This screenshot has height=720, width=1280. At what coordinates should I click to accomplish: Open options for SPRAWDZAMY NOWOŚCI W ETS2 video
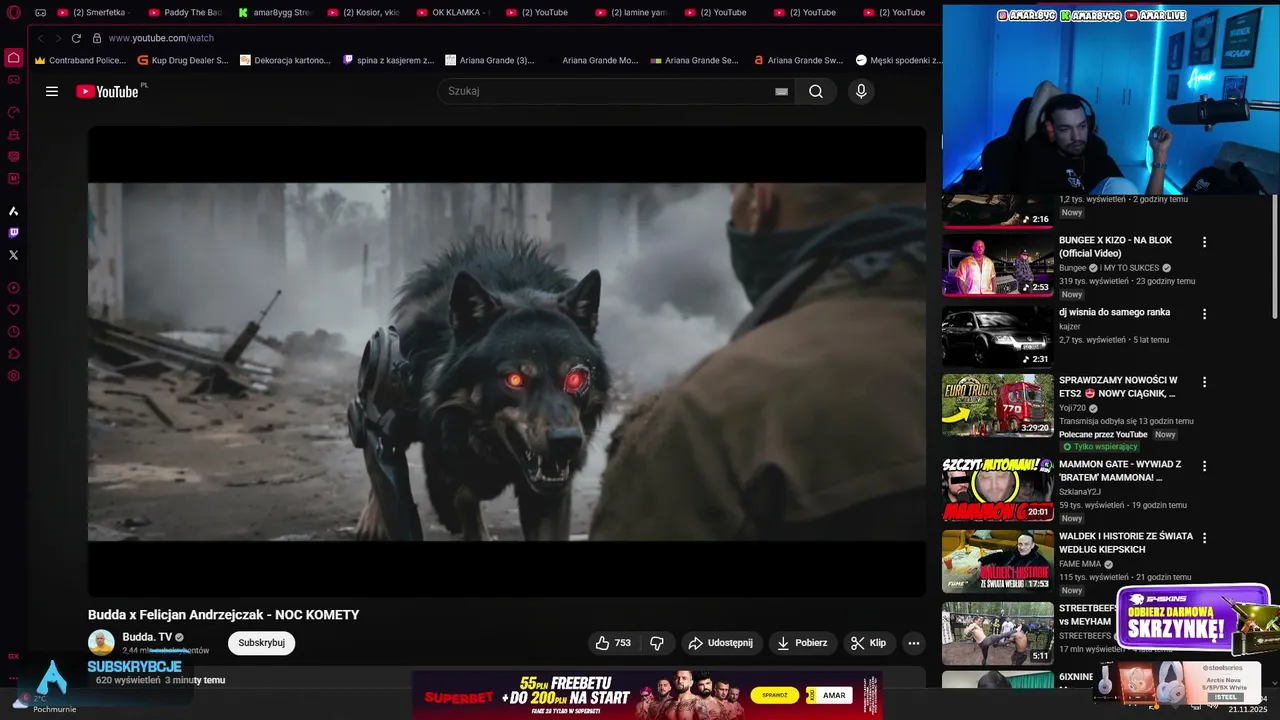coord(1204,382)
